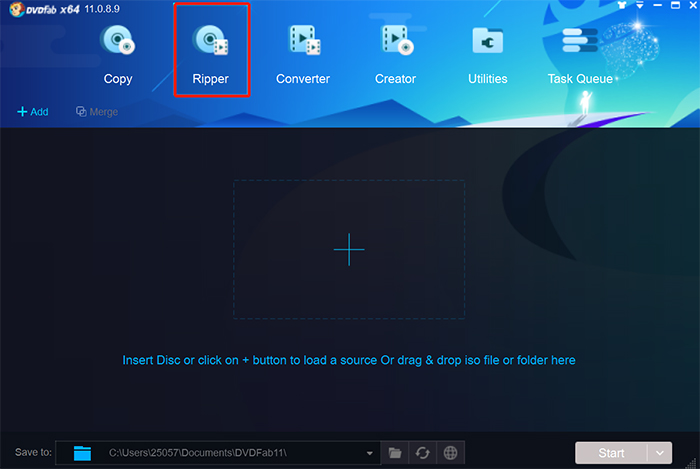
Task: Click the output folder path field
Action: tap(218, 453)
